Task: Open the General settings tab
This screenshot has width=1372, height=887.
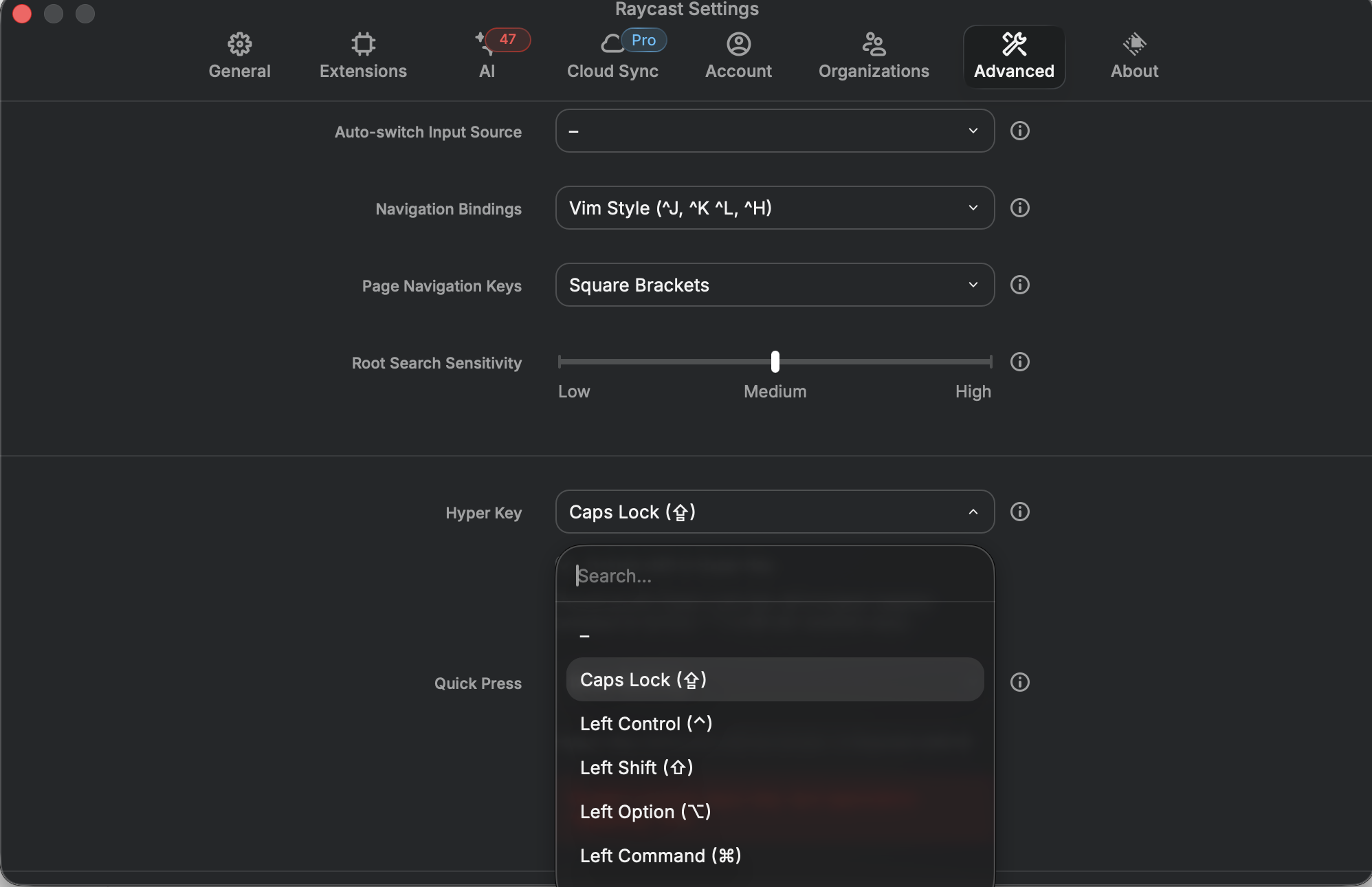Action: pyautogui.click(x=239, y=57)
